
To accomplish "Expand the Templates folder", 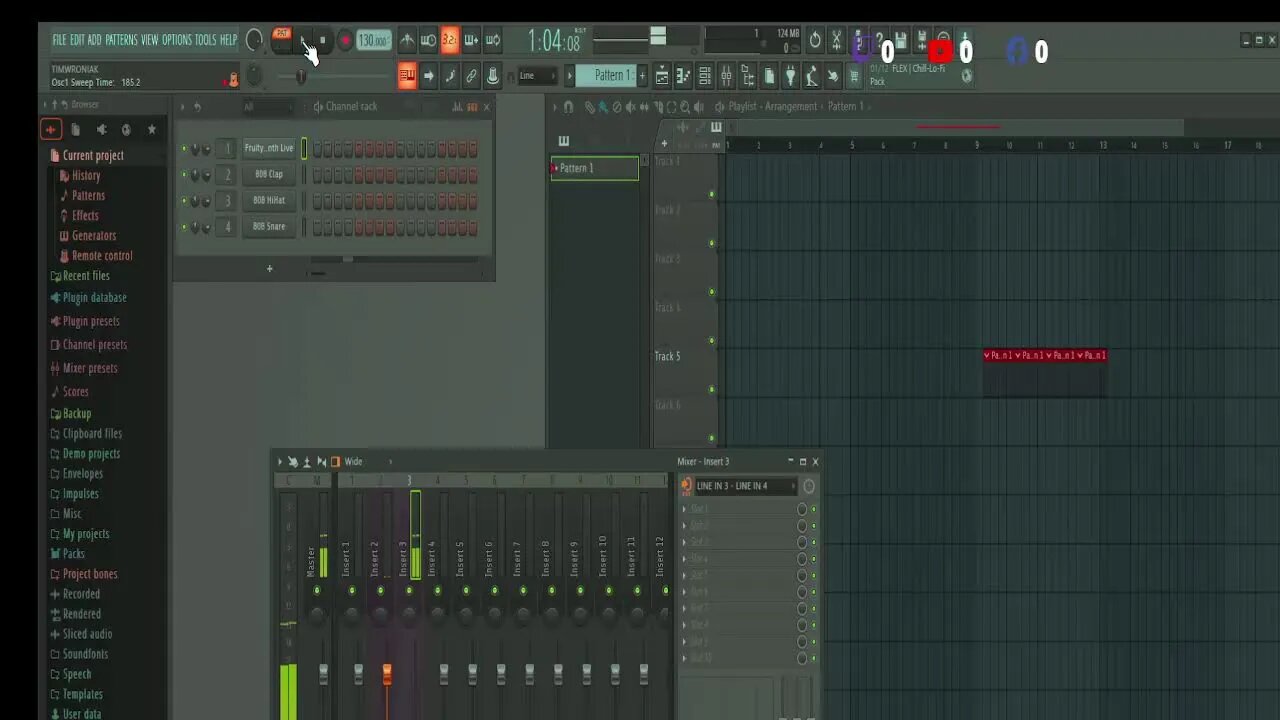I will click(82, 694).
